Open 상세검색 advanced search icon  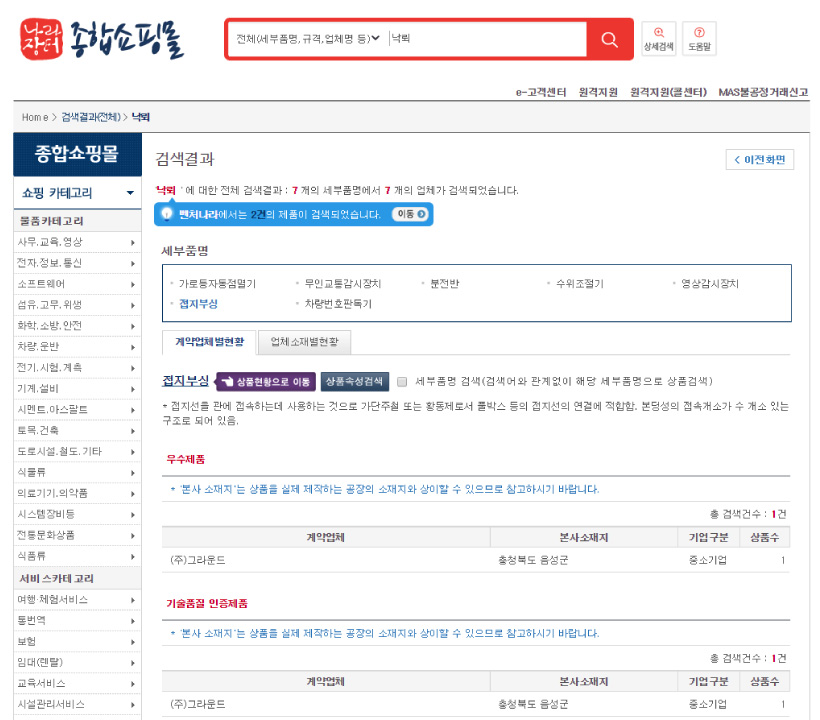coord(658,38)
